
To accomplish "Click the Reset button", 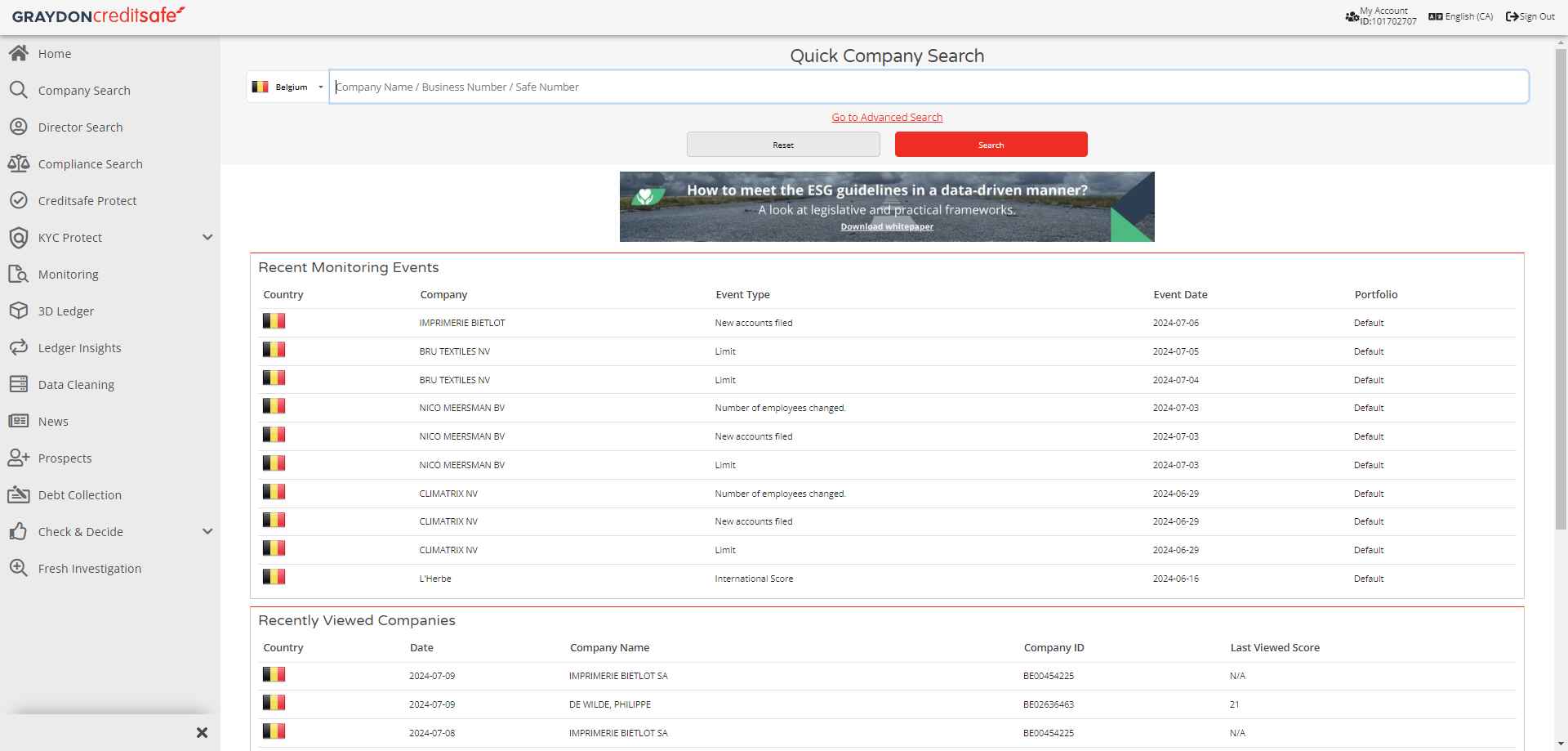I will click(783, 144).
